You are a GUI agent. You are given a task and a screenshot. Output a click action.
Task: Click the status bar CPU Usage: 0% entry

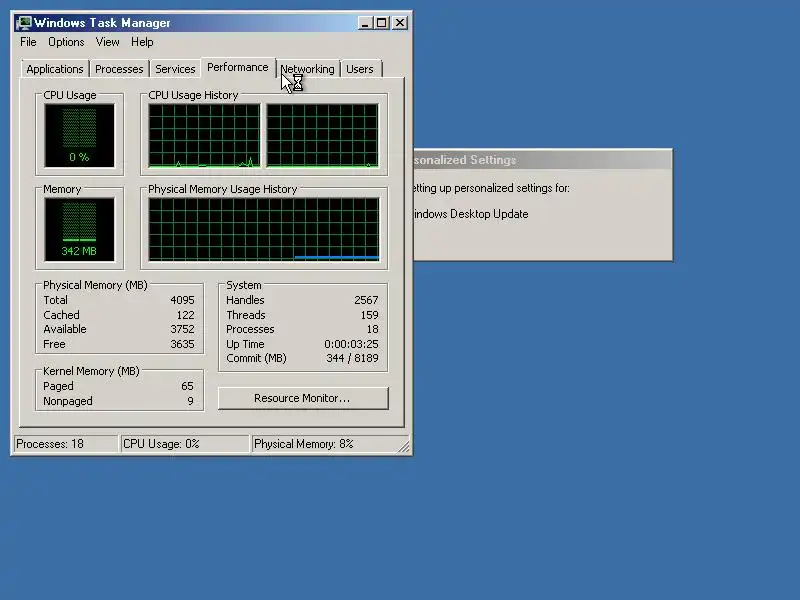(185, 444)
